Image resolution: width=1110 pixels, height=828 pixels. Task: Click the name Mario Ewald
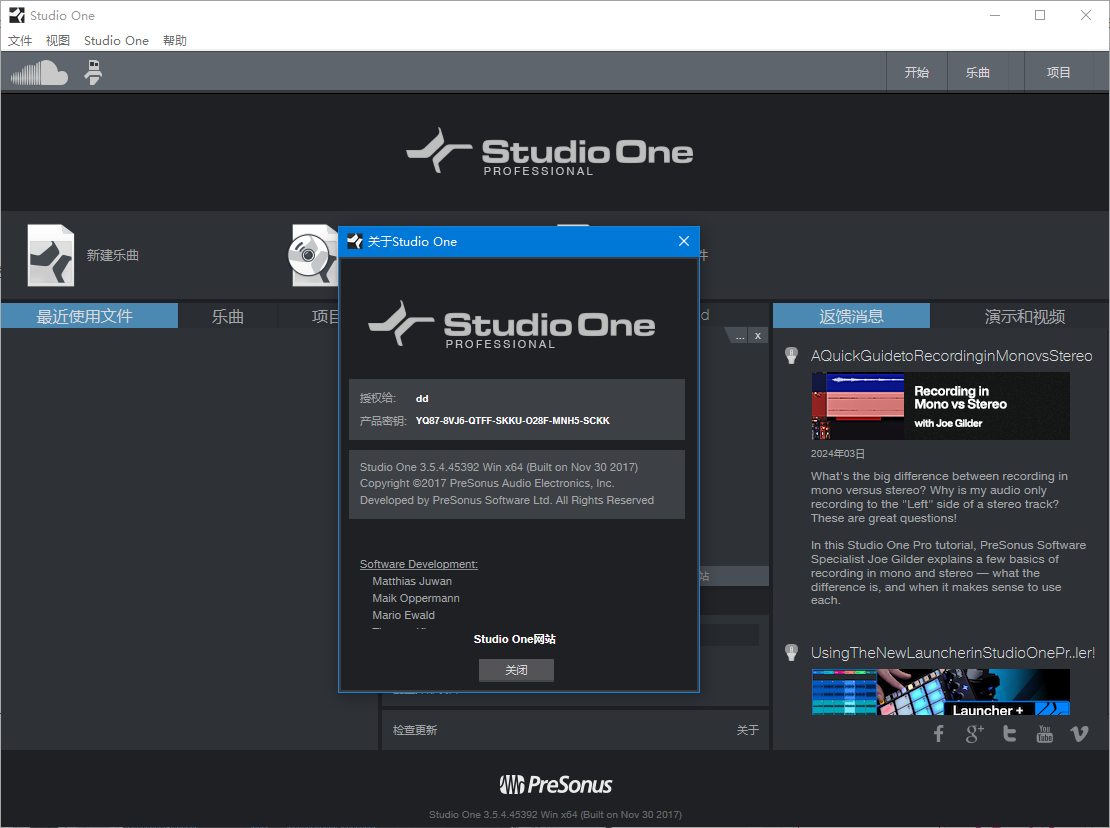click(x=404, y=615)
